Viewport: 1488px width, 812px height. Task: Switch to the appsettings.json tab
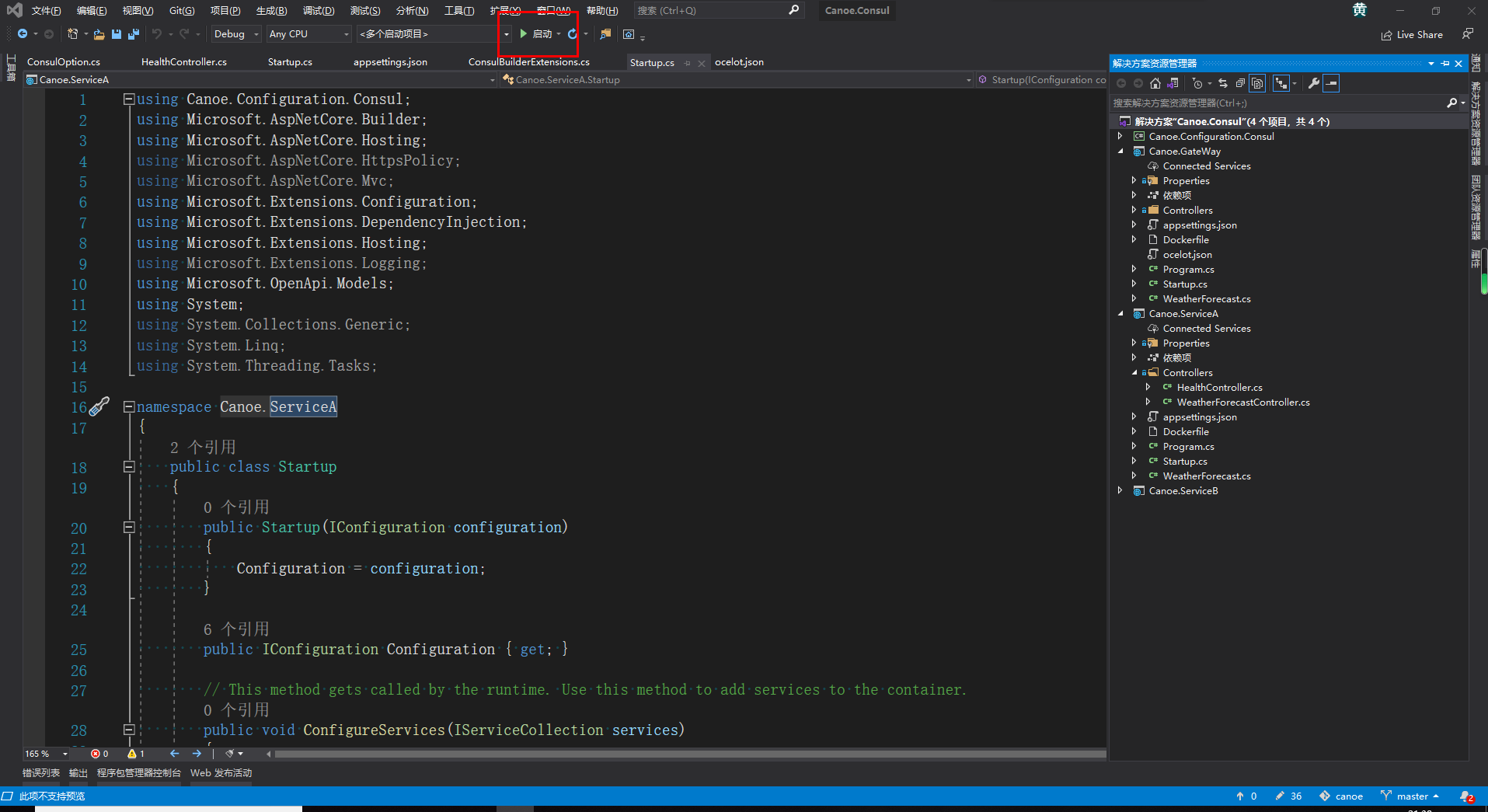pyautogui.click(x=390, y=62)
